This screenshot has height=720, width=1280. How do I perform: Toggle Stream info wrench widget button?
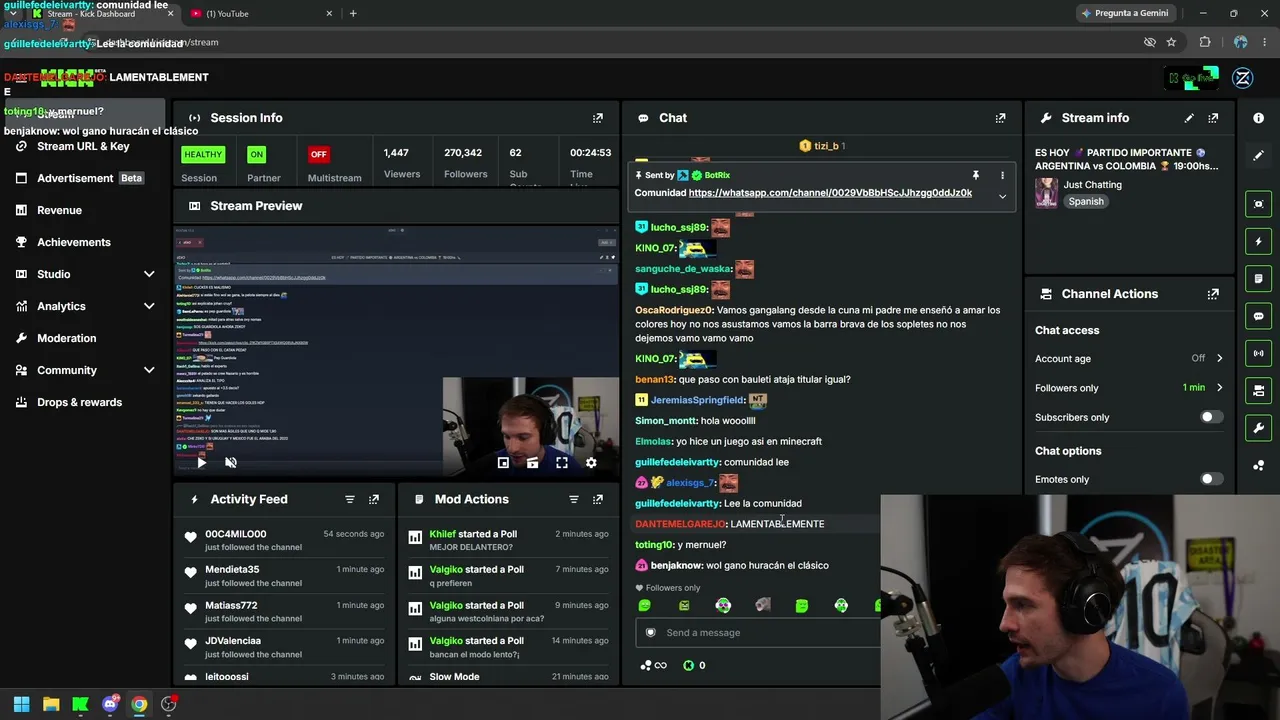tap(1258, 428)
